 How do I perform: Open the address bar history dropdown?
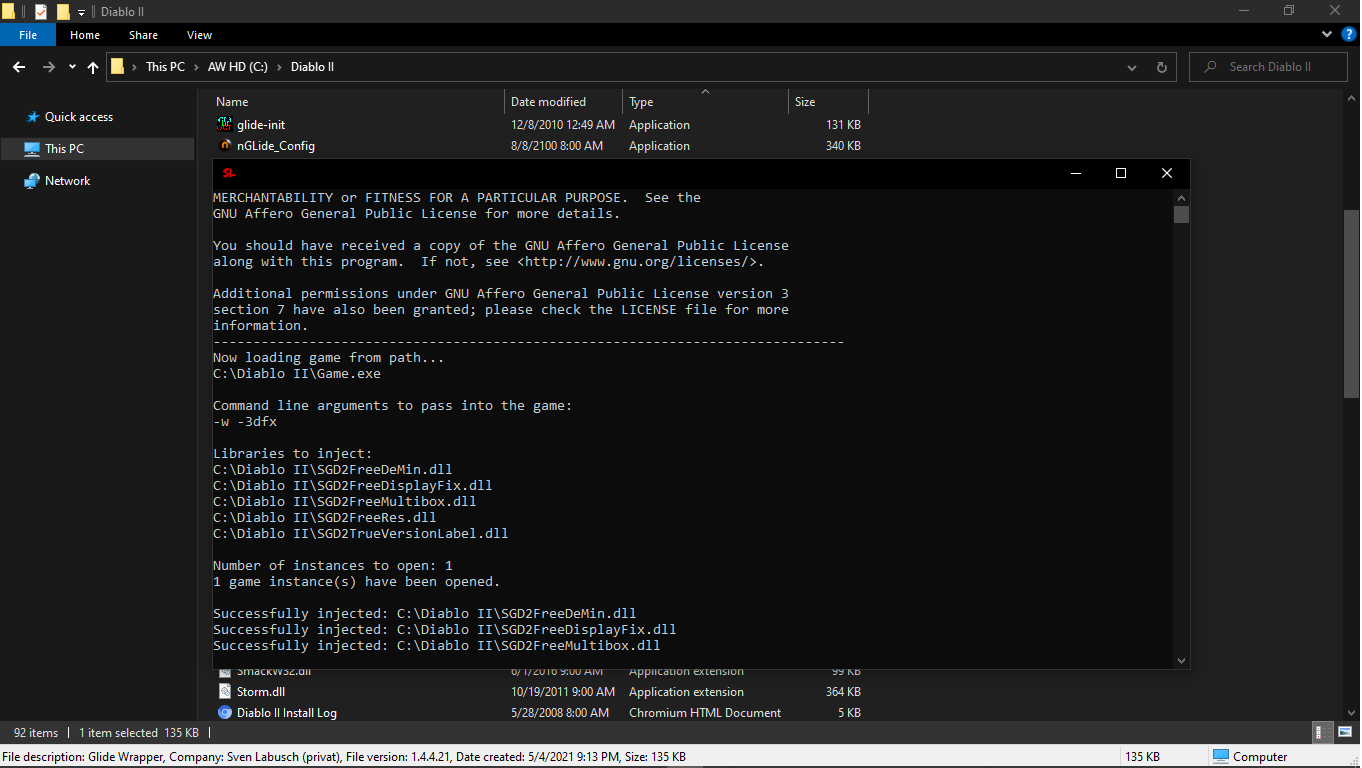click(x=1131, y=66)
